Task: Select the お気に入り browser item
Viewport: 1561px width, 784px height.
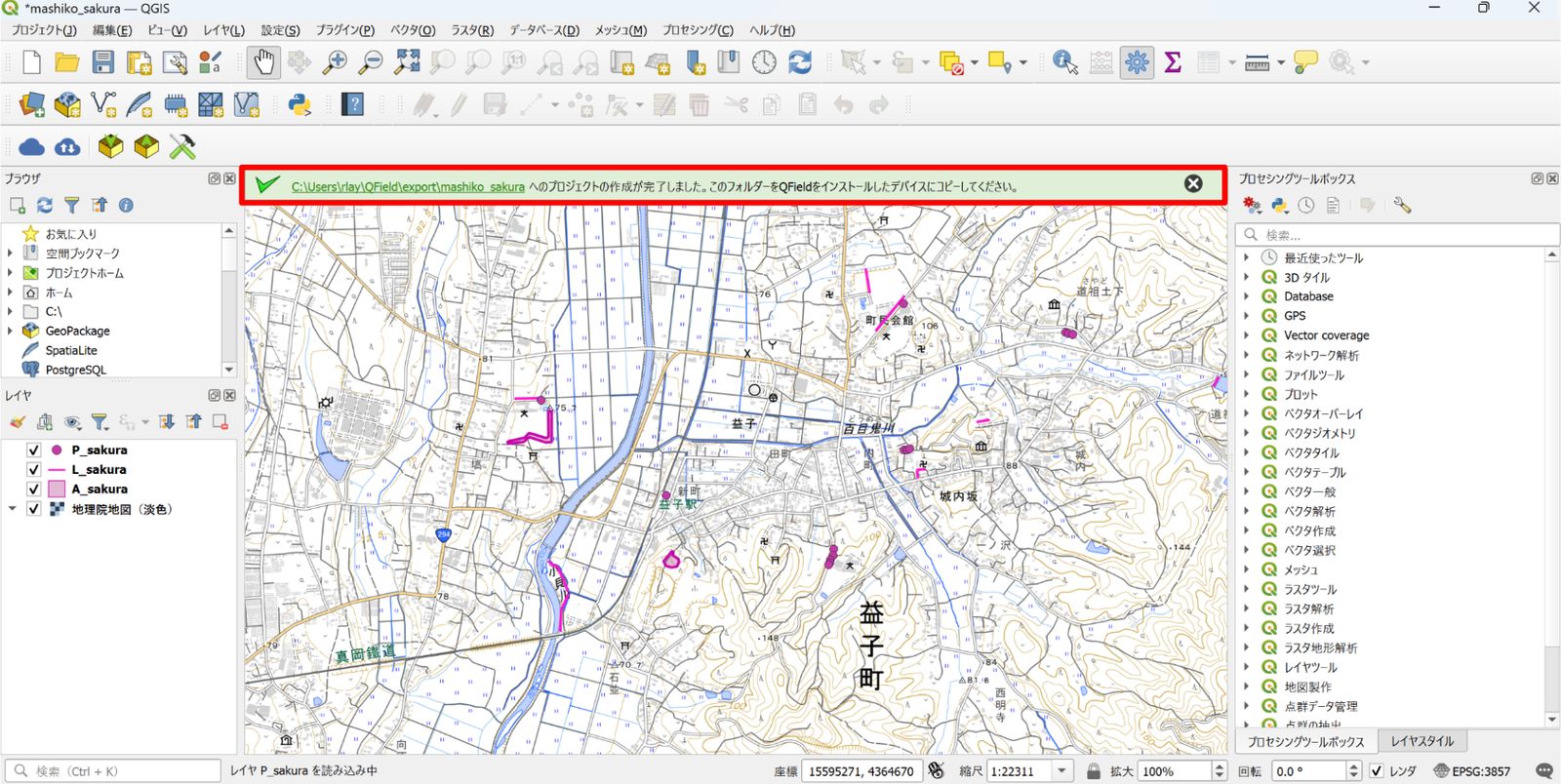Action: [x=70, y=234]
